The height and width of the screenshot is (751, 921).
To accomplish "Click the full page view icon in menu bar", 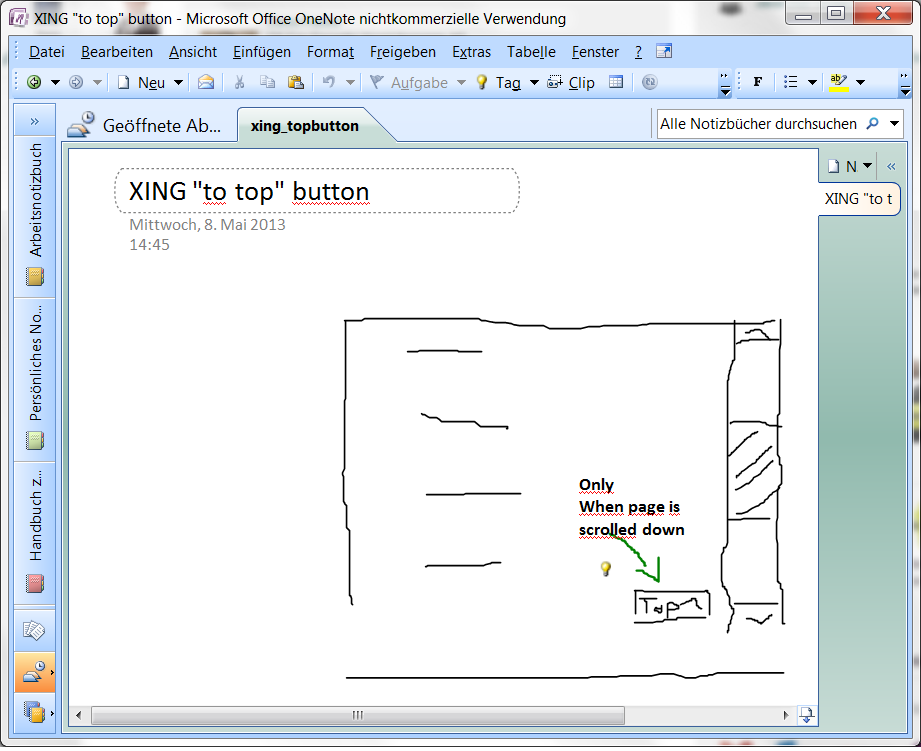I will pyautogui.click(x=664, y=52).
